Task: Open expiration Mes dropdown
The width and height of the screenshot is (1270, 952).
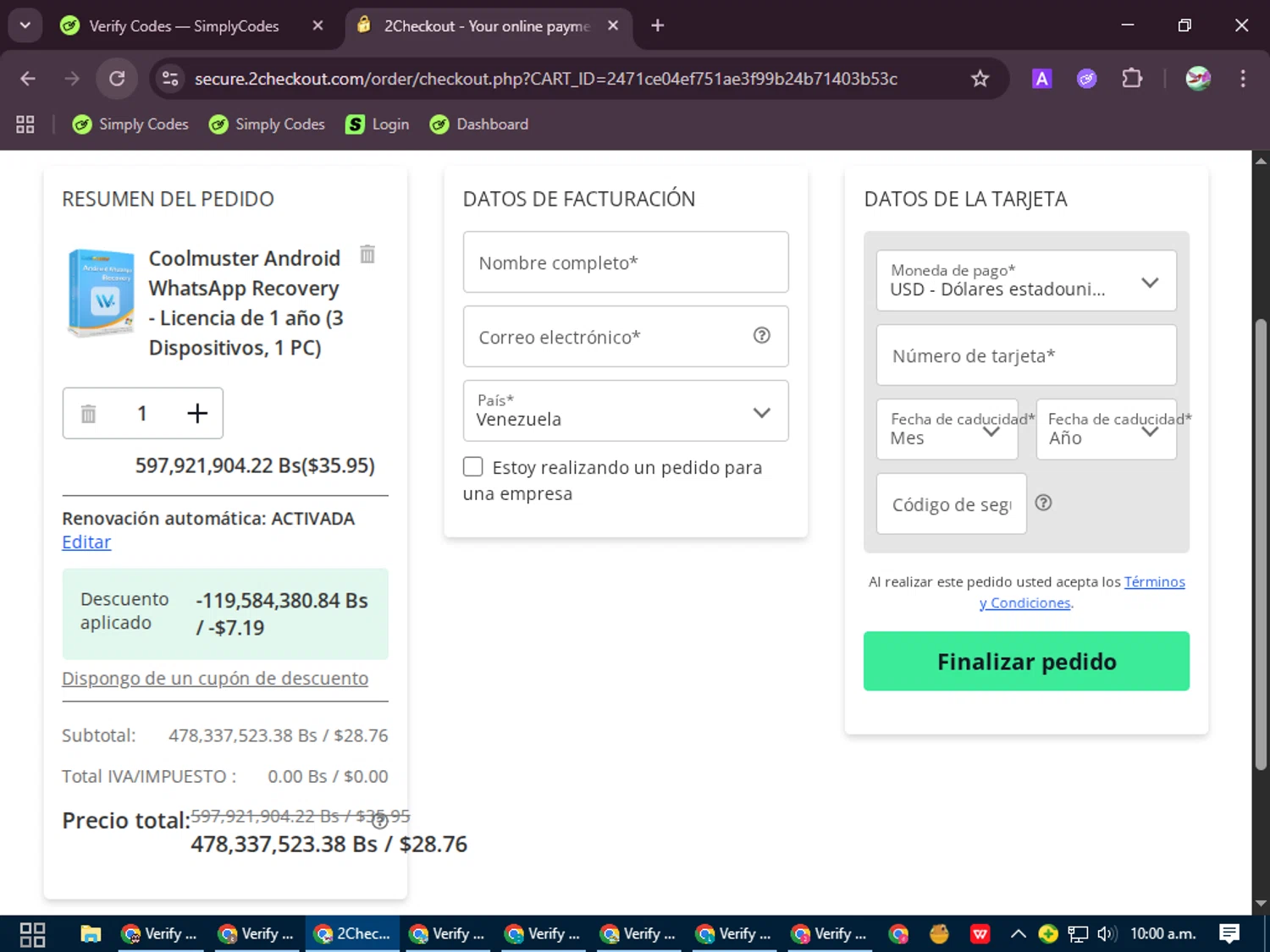Action: tap(947, 429)
